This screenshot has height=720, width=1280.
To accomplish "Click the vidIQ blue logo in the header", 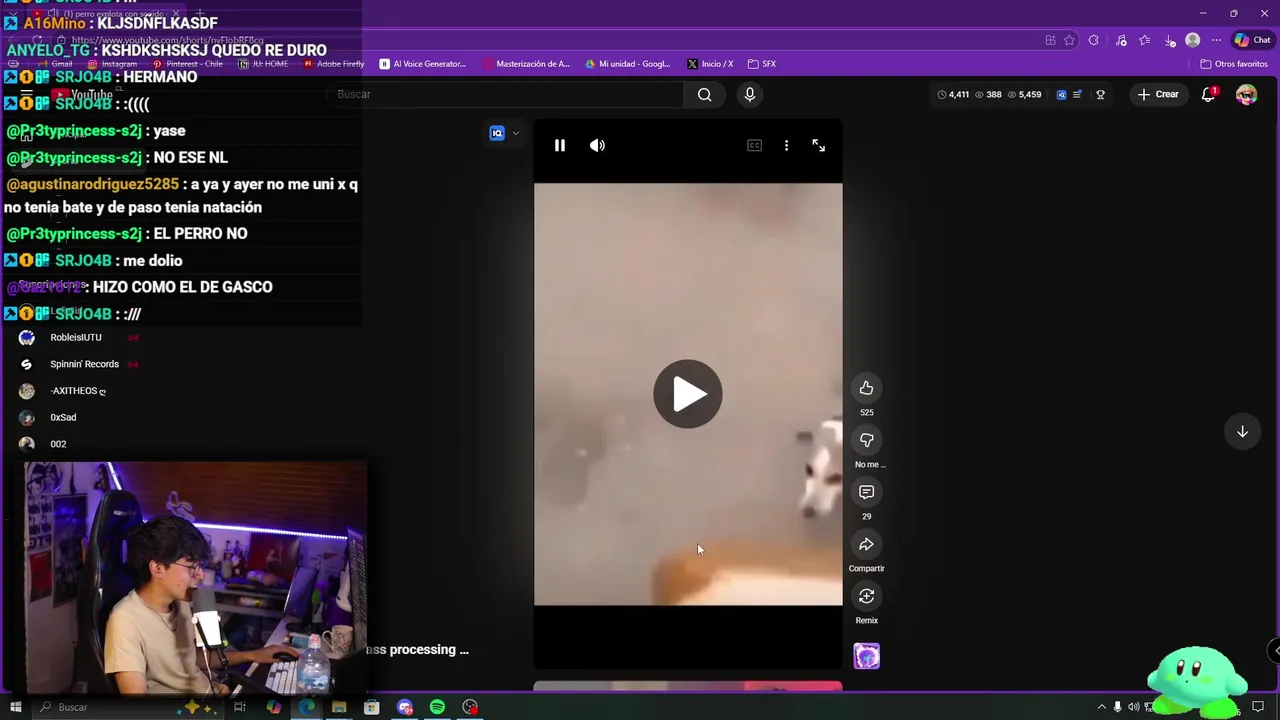I will tap(1061, 94).
